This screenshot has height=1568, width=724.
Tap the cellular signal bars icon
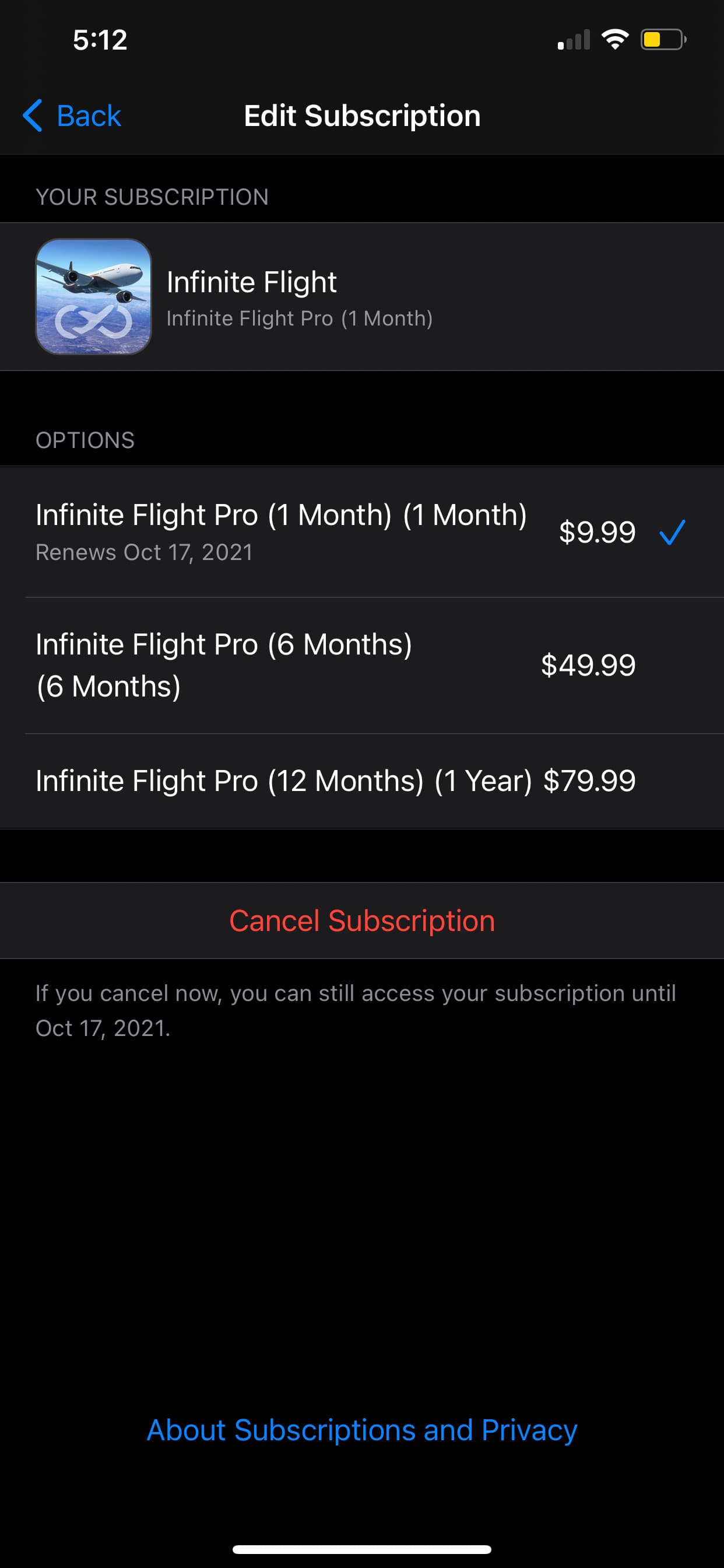[x=573, y=40]
